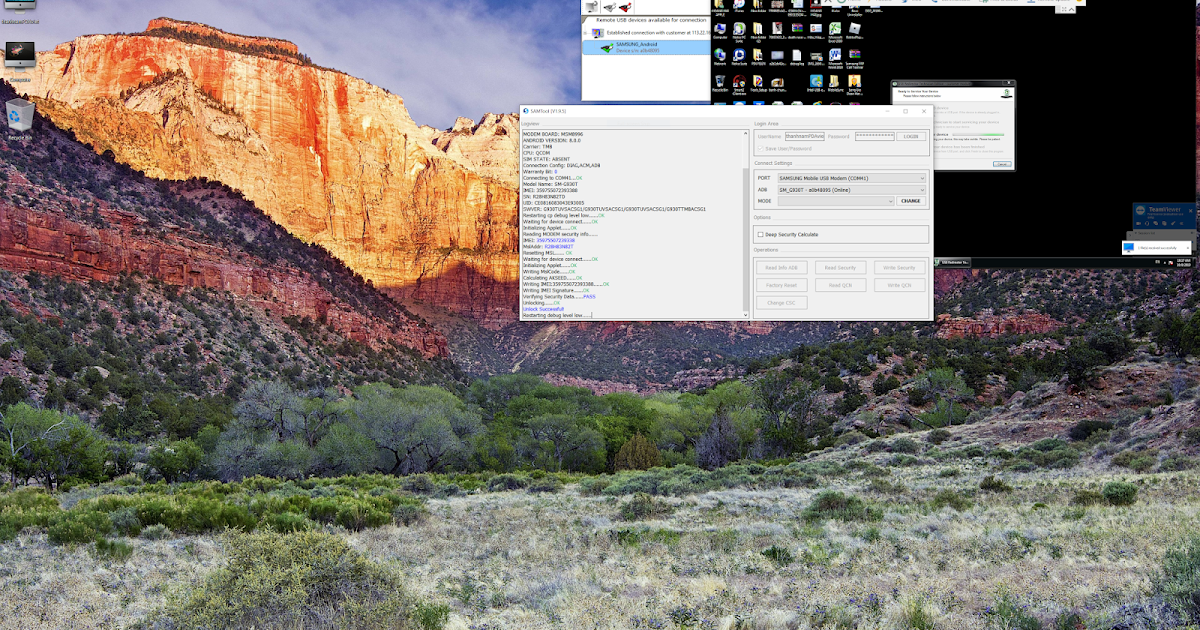The width and height of the screenshot is (1200, 630).
Task: Click the UserName input field
Action: [x=804, y=136]
